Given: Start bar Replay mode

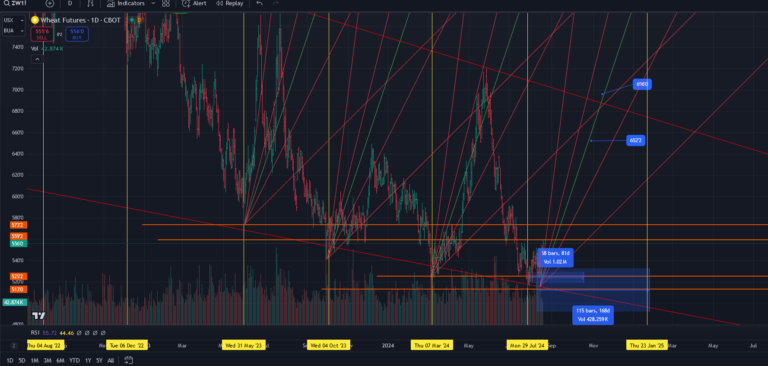Looking at the screenshot, I should click(230, 3).
